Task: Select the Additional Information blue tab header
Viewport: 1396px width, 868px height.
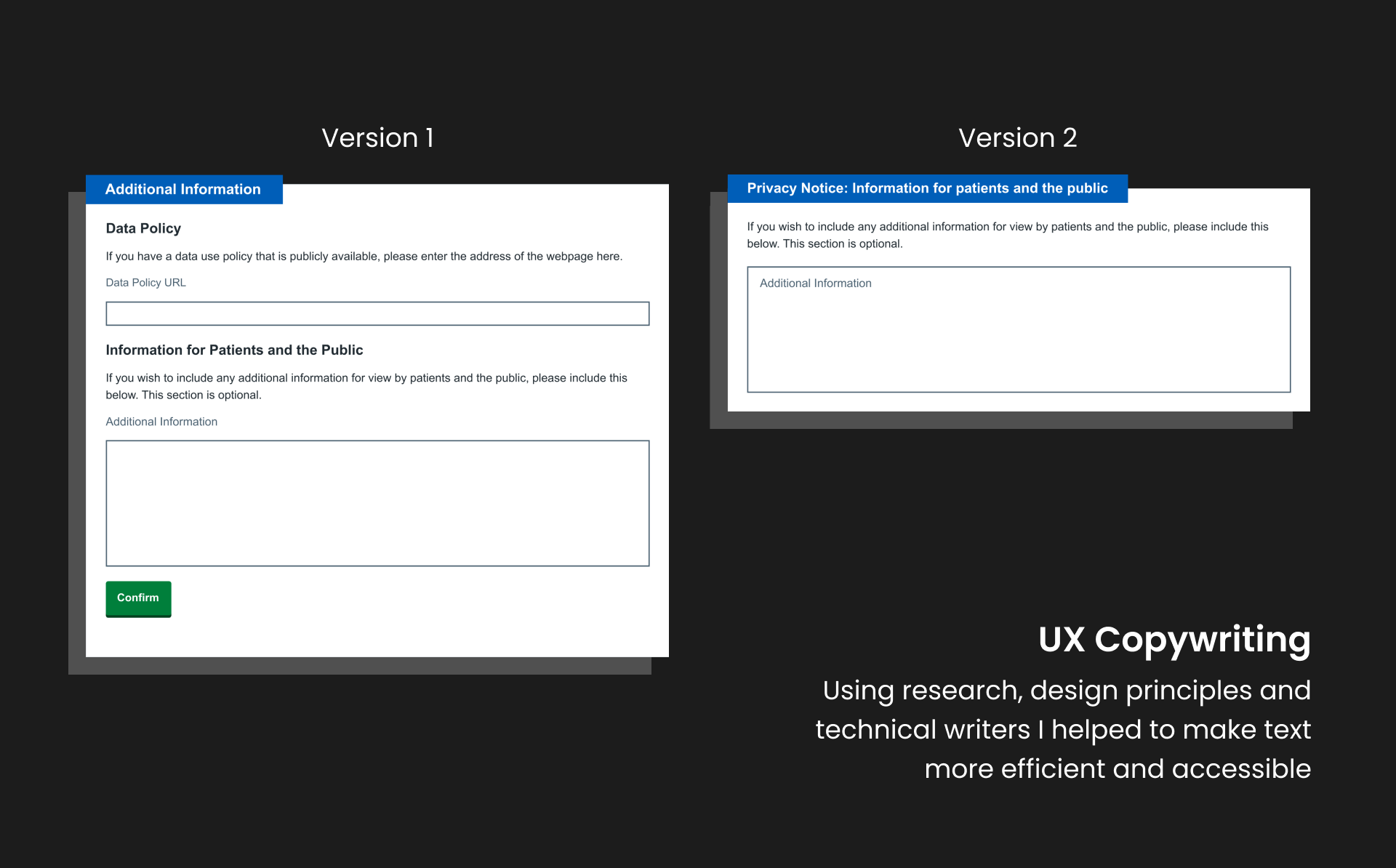Action: click(183, 189)
